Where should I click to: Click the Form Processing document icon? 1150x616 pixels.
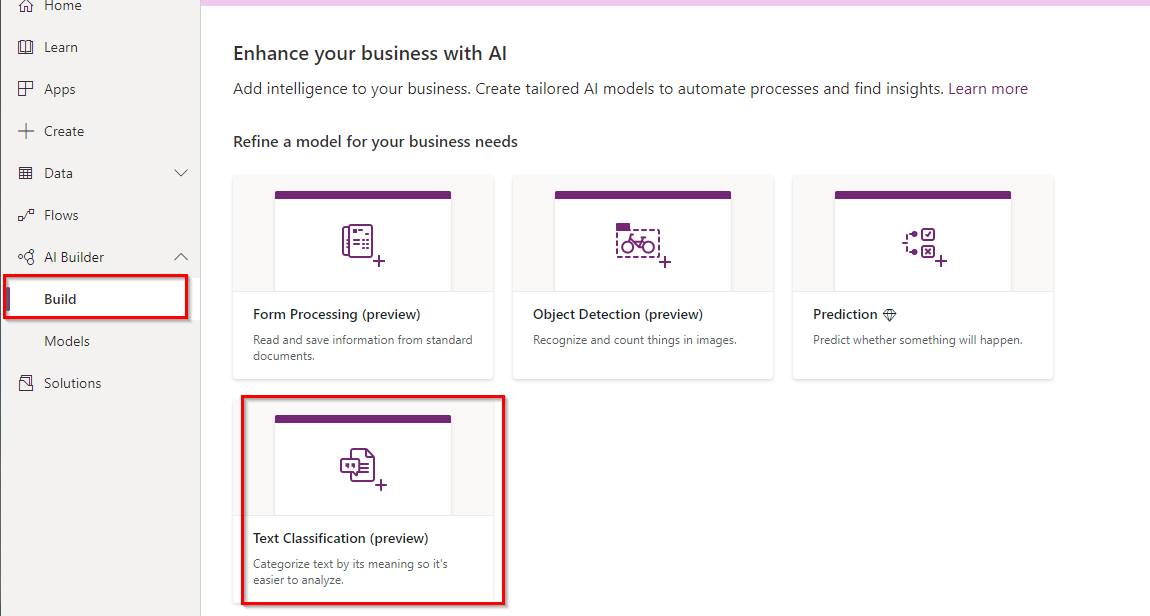360,242
